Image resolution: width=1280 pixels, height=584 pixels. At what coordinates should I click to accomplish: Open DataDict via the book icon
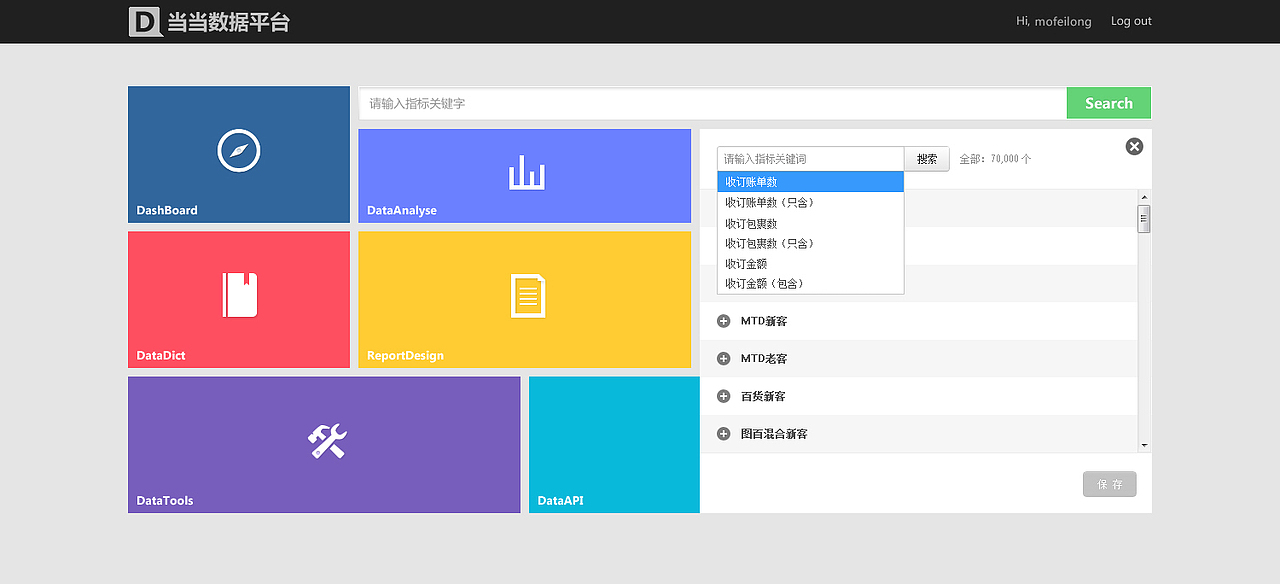(240, 295)
